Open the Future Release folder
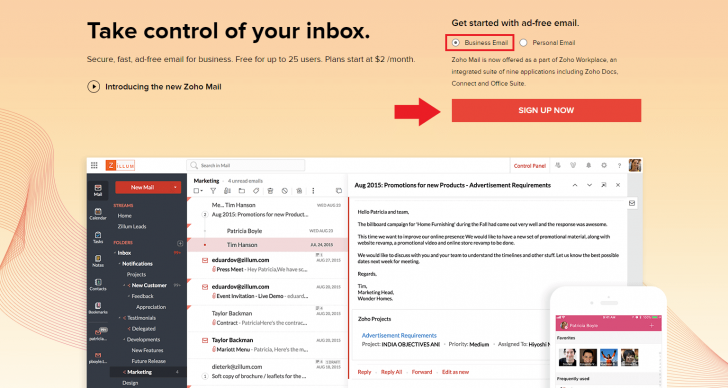728x388 pixels. [149, 361]
